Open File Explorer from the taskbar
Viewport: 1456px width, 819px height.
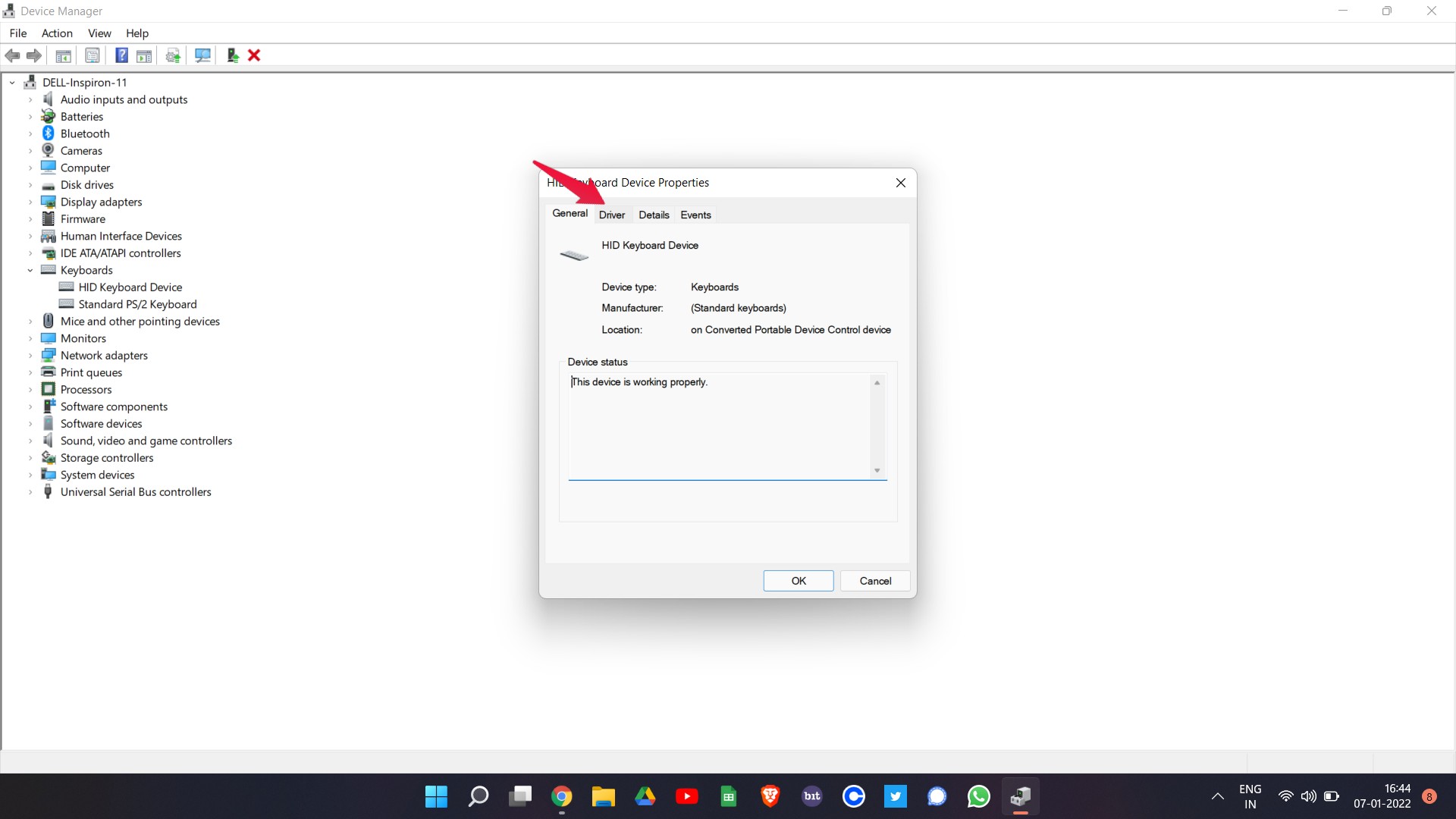(x=603, y=796)
